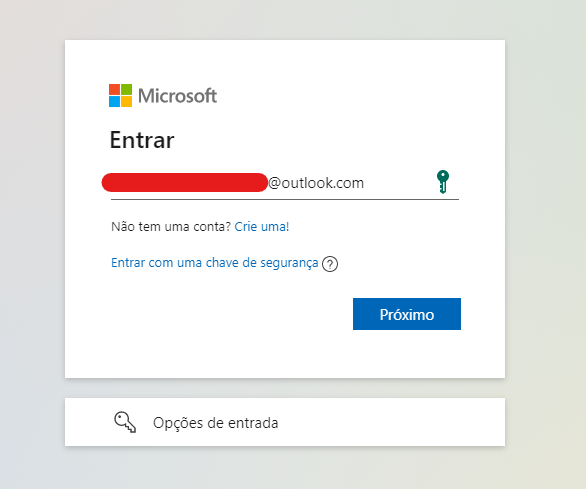Click the green square of Microsoft logo
This screenshot has width=586, height=489.
coord(126,89)
